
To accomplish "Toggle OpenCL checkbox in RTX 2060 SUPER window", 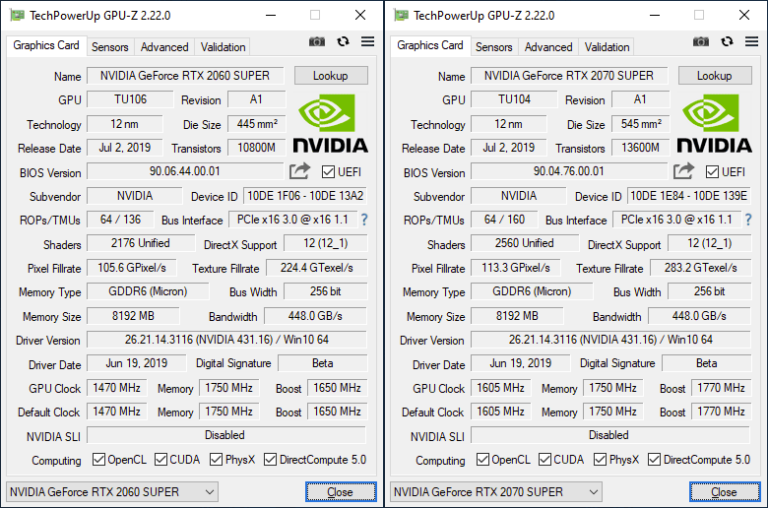I will (x=98, y=460).
